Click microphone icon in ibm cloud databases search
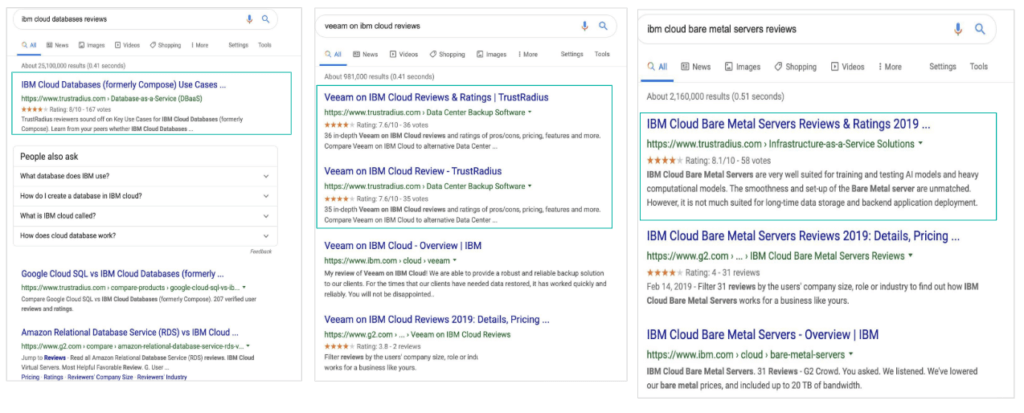The height and width of the screenshot is (413, 1024). pyautogui.click(x=249, y=19)
